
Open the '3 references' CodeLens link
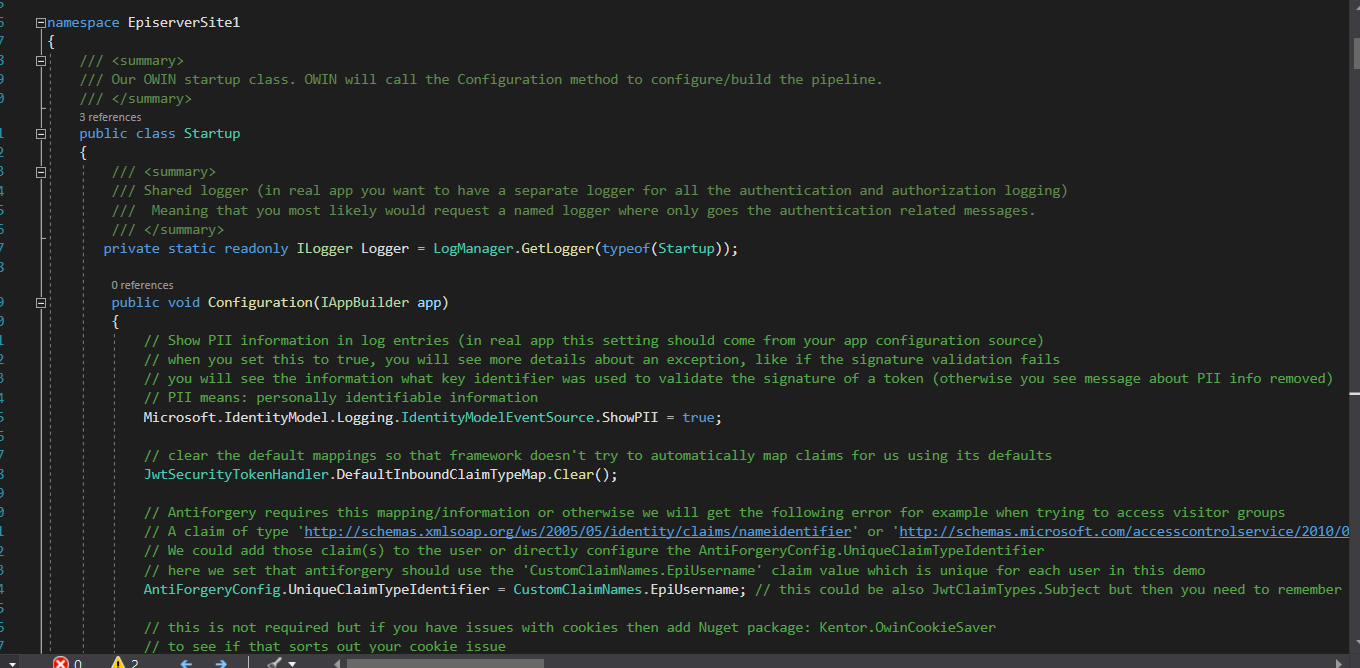point(110,117)
